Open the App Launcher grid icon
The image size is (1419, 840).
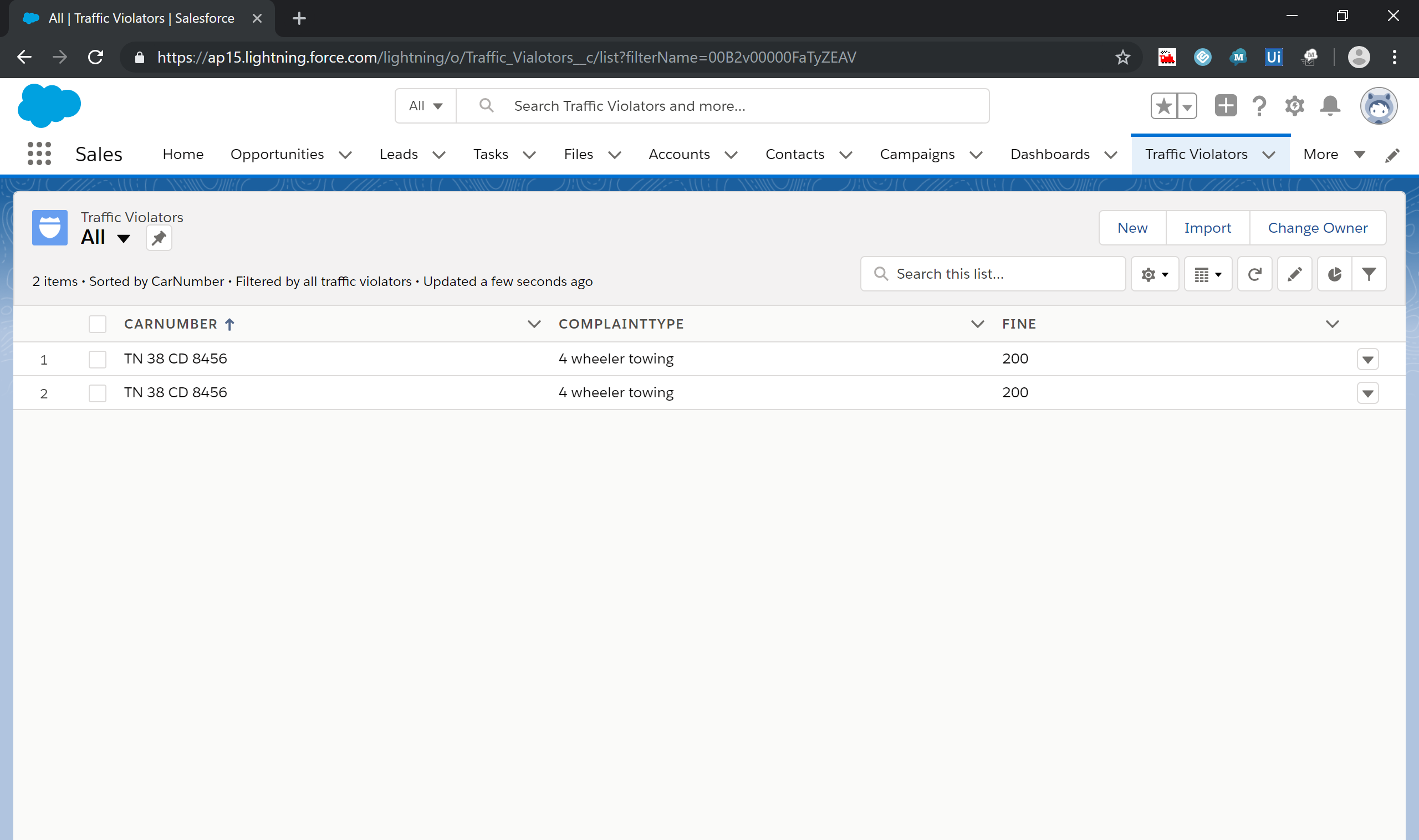(39, 154)
